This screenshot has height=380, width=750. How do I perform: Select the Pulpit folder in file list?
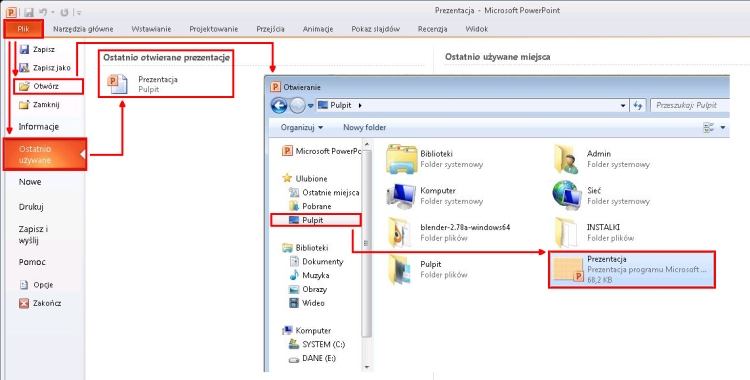(427, 269)
